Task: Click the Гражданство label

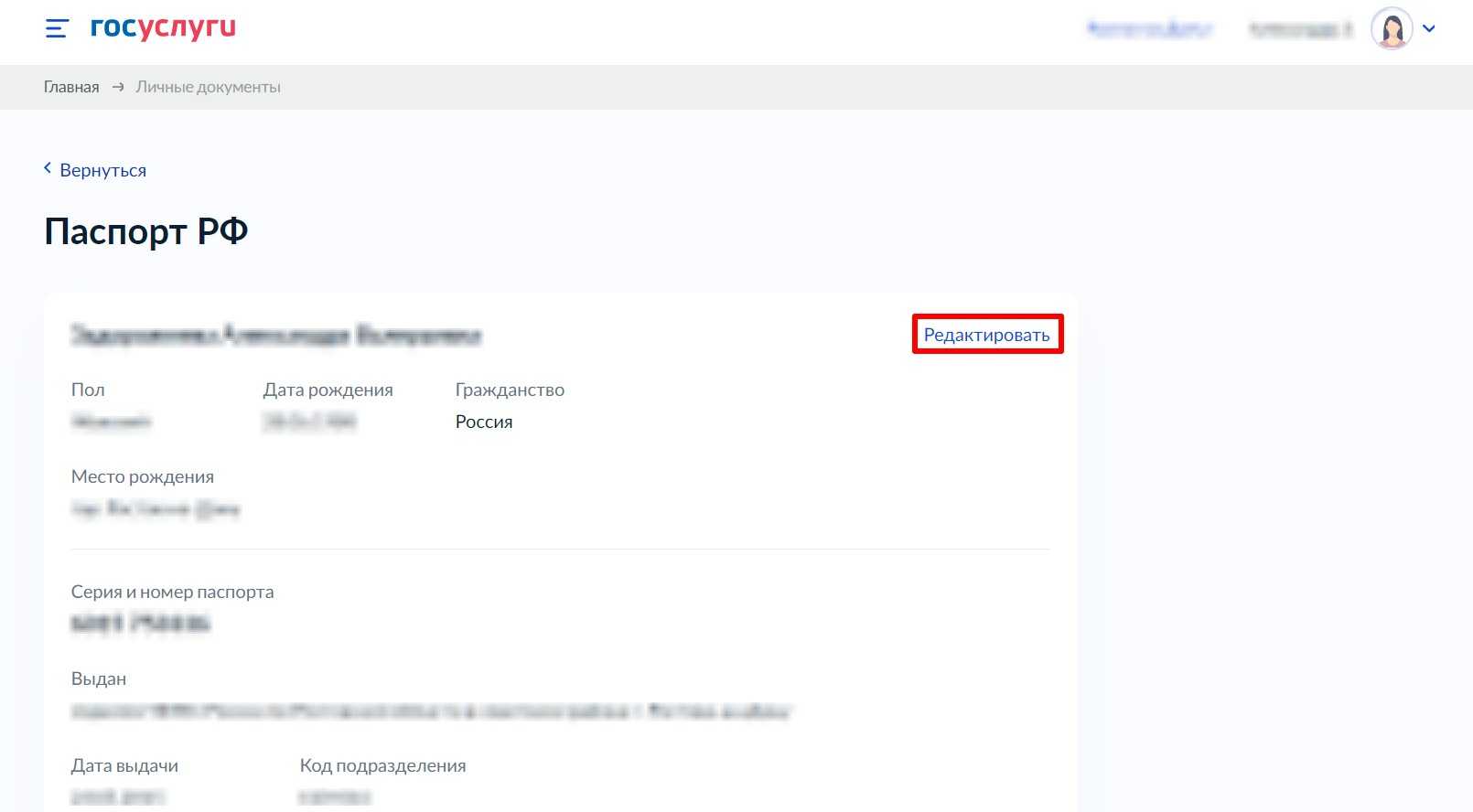Action: [x=510, y=390]
